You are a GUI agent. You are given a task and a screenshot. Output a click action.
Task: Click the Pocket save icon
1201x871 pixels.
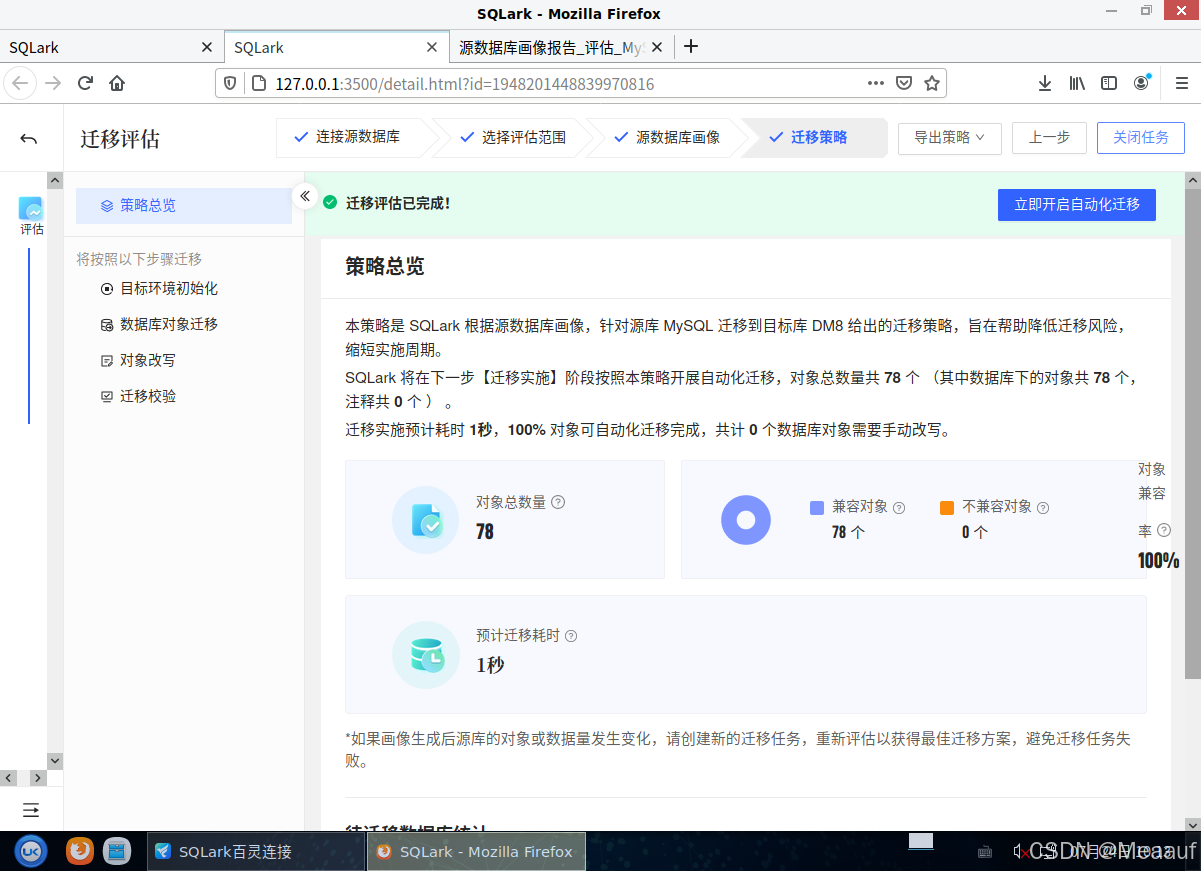tap(904, 83)
